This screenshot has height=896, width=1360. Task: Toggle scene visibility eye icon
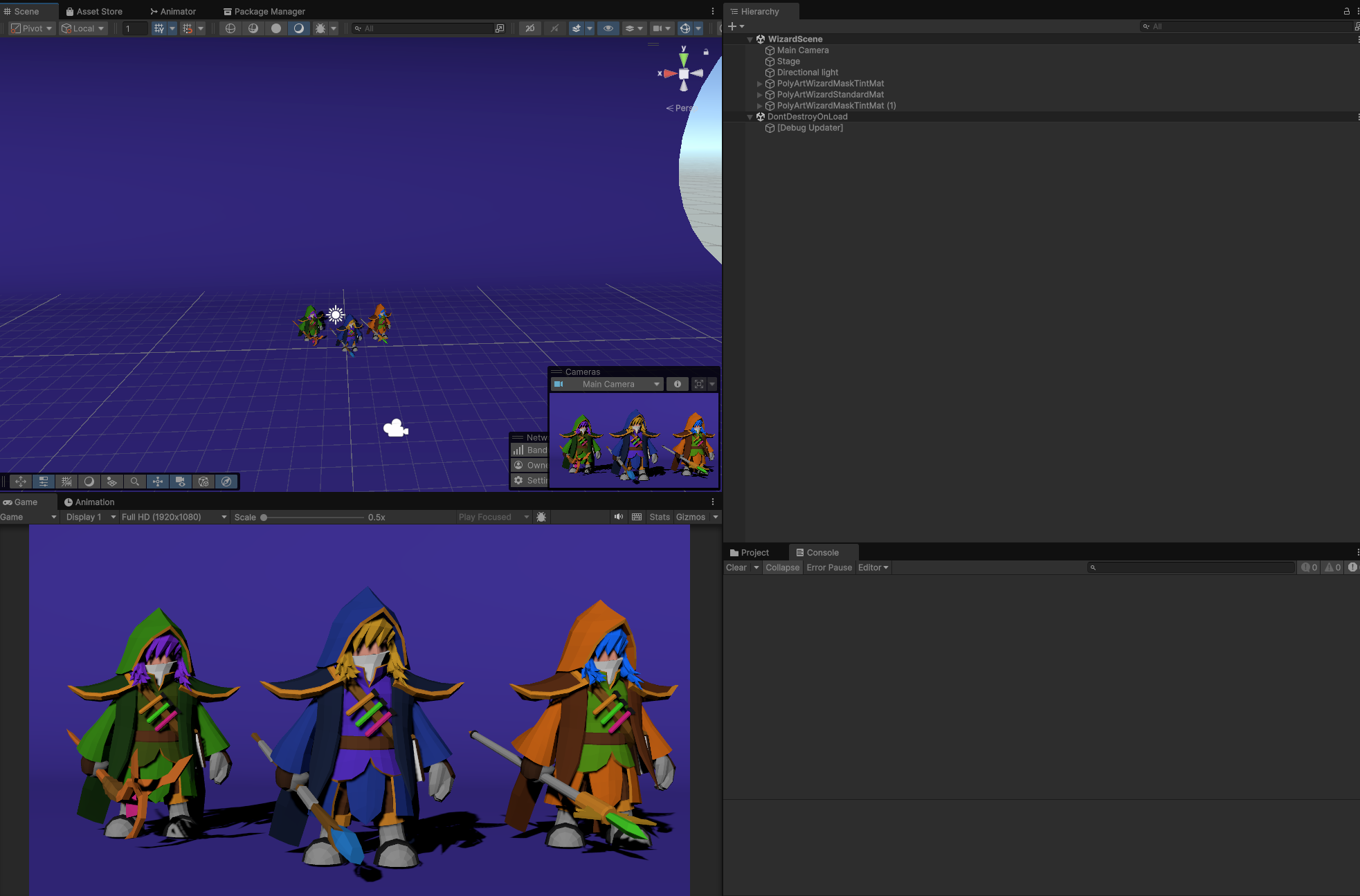click(608, 28)
